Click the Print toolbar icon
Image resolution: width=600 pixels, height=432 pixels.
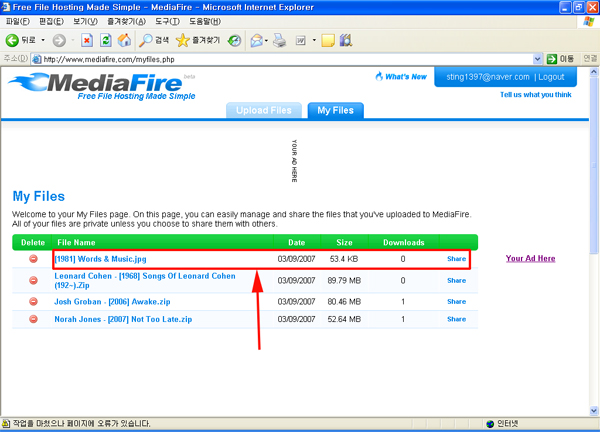click(x=280, y=40)
